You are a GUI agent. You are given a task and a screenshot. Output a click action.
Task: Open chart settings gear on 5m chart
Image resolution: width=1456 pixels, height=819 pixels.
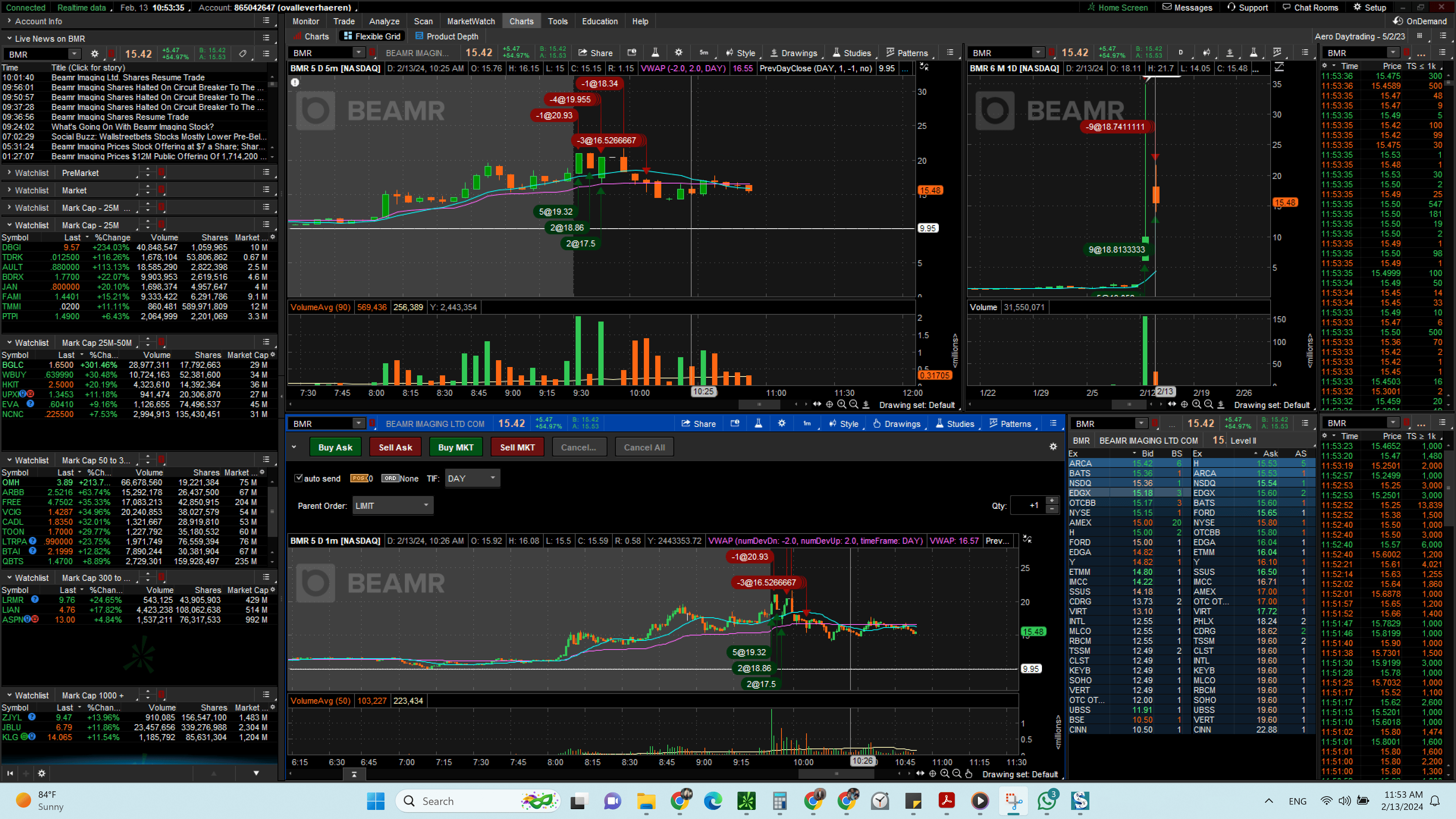[x=678, y=53]
